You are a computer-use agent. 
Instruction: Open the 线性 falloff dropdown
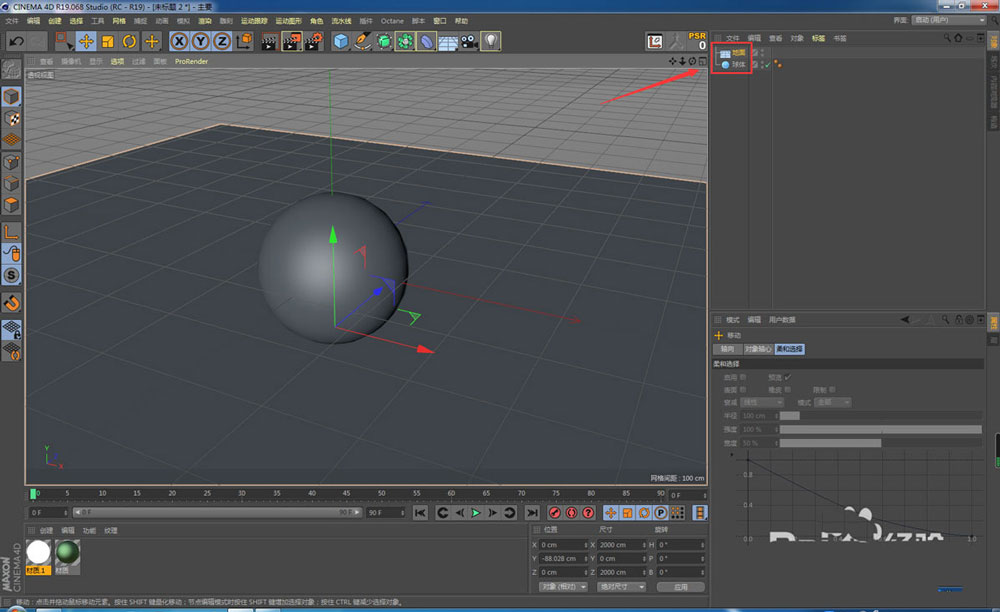(760, 401)
